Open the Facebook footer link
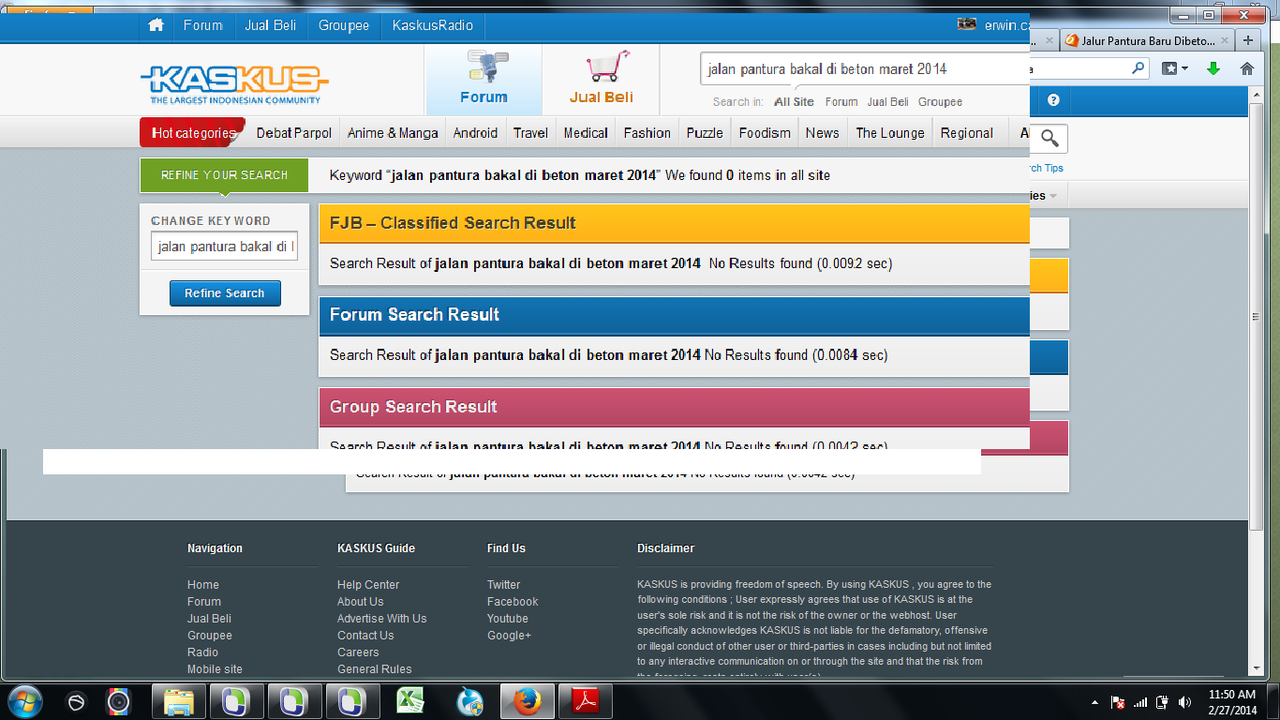Screen dimensions: 1280x720 coord(513,602)
